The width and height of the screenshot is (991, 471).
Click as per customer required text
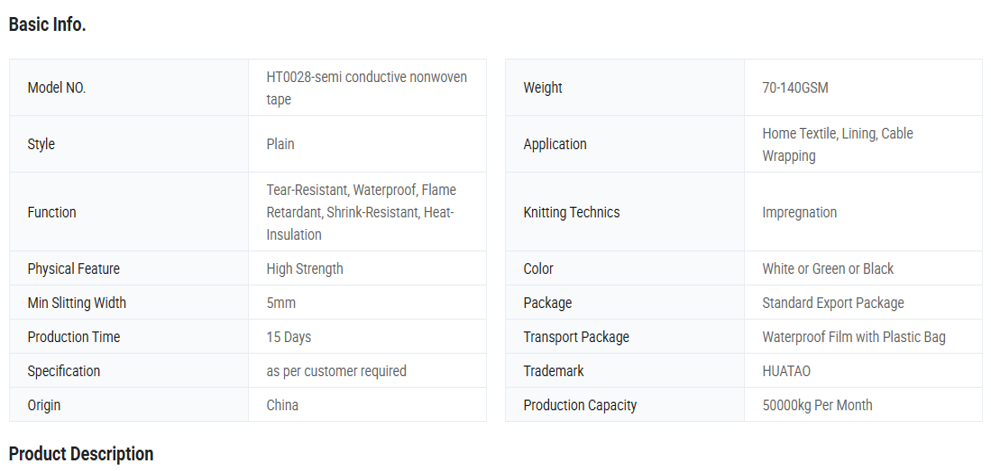(336, 371)
